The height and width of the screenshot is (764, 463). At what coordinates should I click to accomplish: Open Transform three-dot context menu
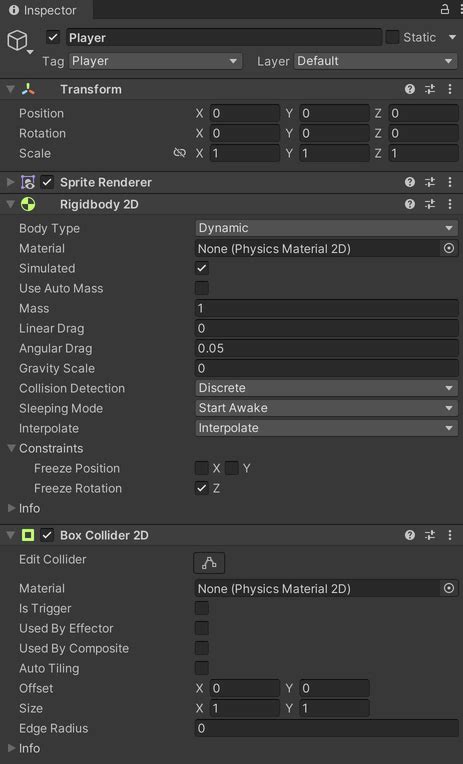(450, 89)
